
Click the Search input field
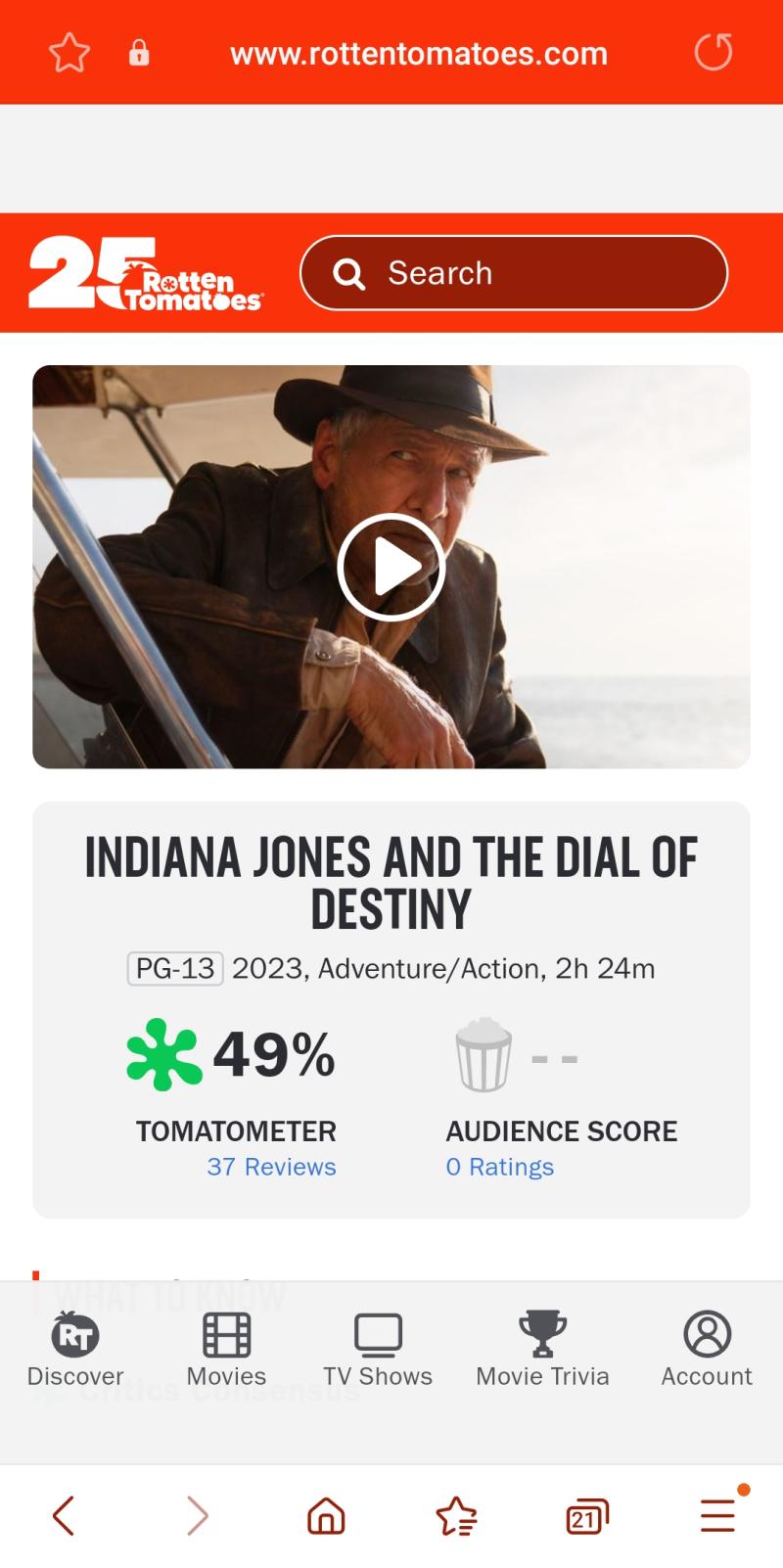514,273
